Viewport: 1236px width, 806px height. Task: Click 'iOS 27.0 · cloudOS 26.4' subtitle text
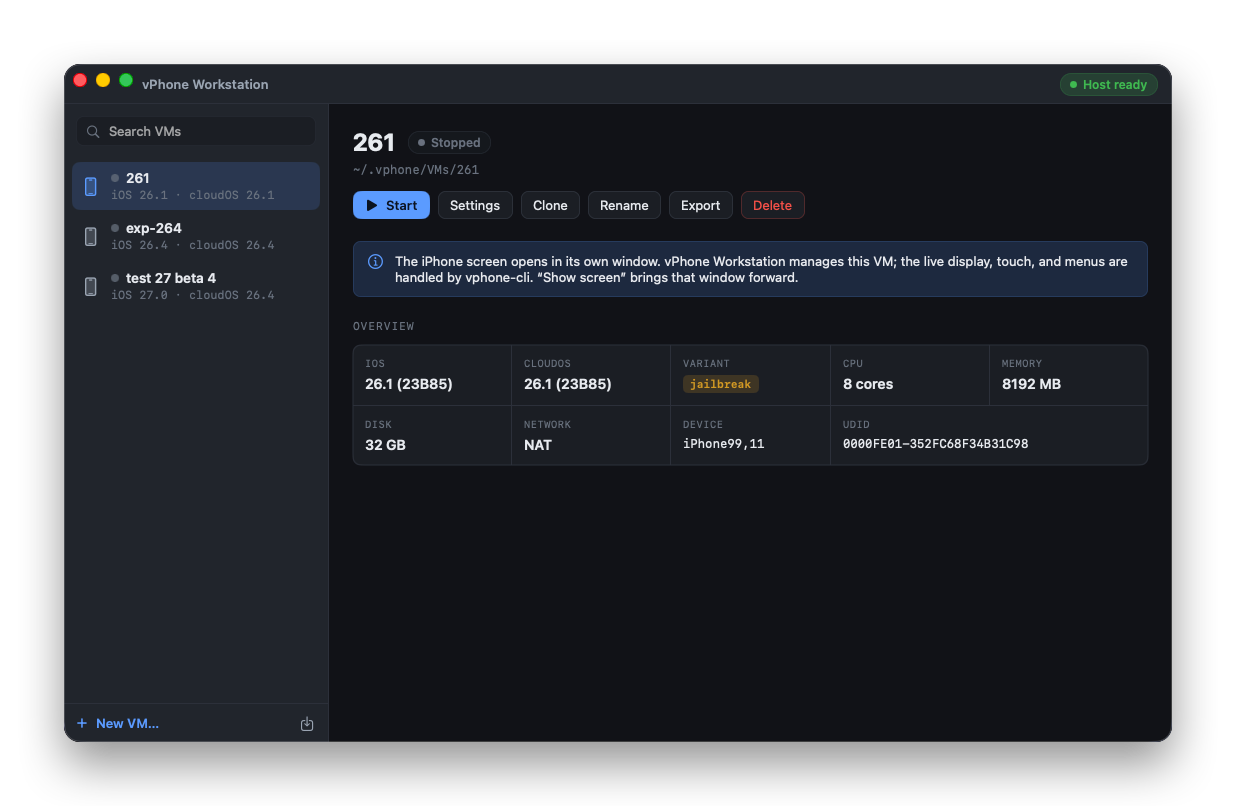tap(192, 295)
